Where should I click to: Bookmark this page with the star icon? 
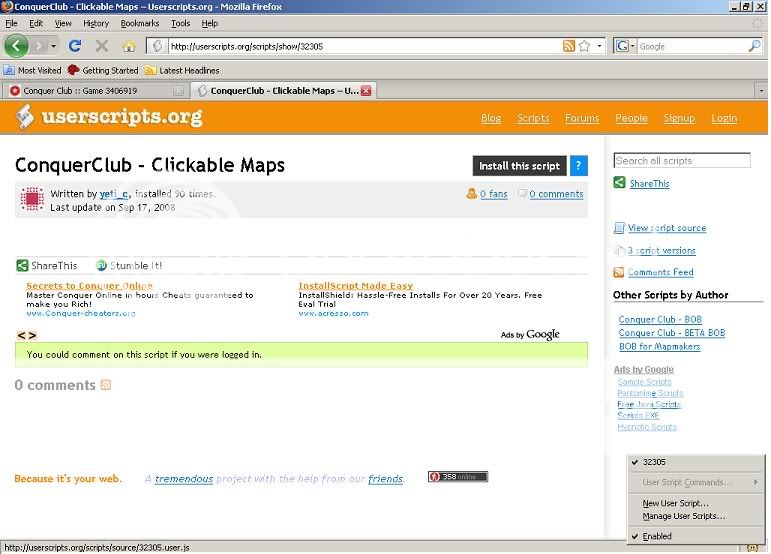[584, 46]
